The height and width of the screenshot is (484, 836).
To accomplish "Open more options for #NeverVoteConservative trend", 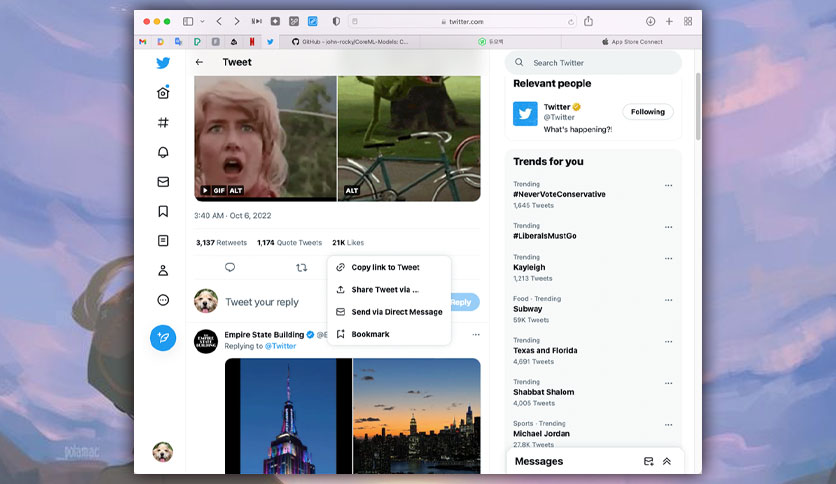I will (669, 185).
